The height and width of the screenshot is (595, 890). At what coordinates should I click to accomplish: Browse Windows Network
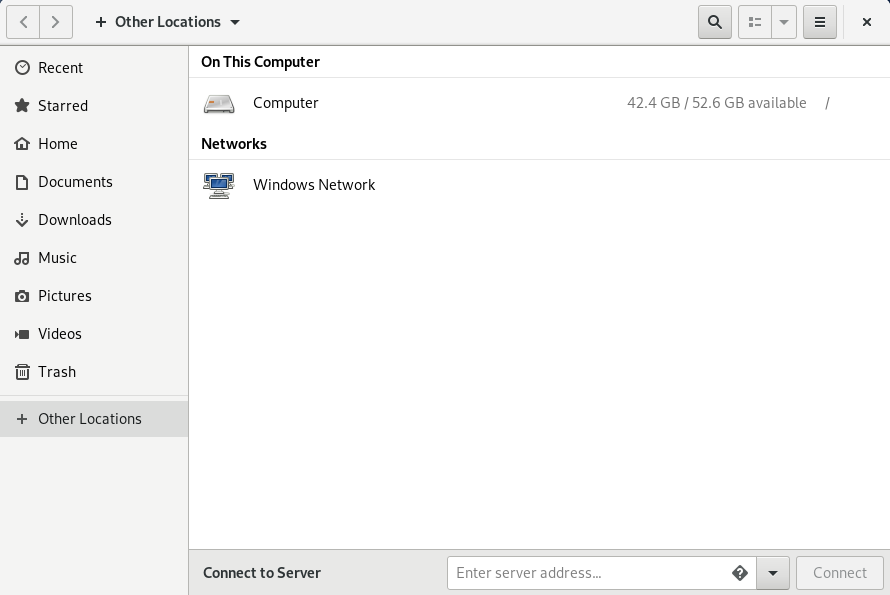pos(313,185)
